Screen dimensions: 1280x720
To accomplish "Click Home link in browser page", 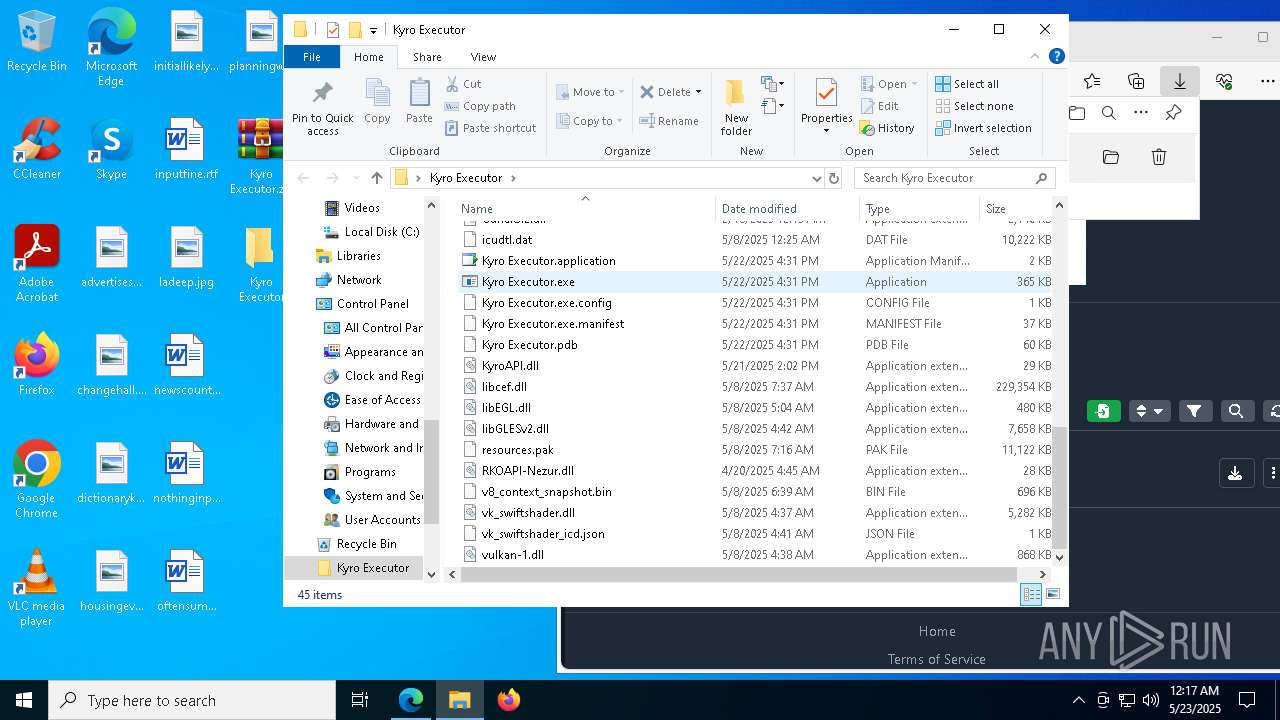I will 937,631.
